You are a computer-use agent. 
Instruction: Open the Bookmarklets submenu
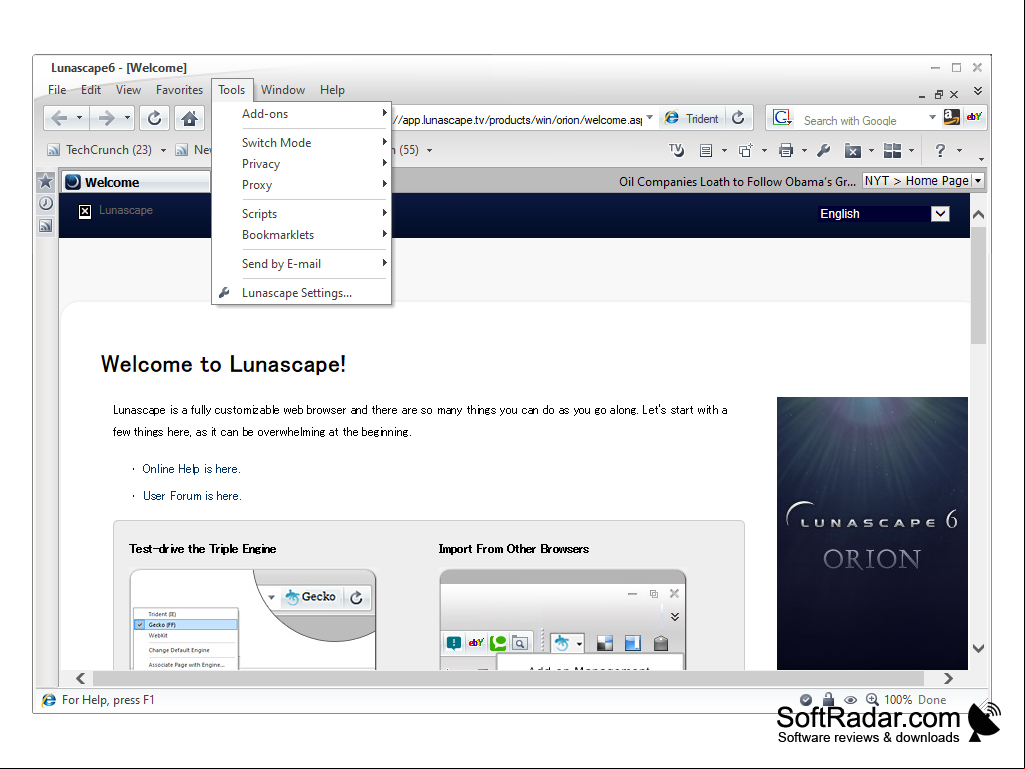click(301, 235)
